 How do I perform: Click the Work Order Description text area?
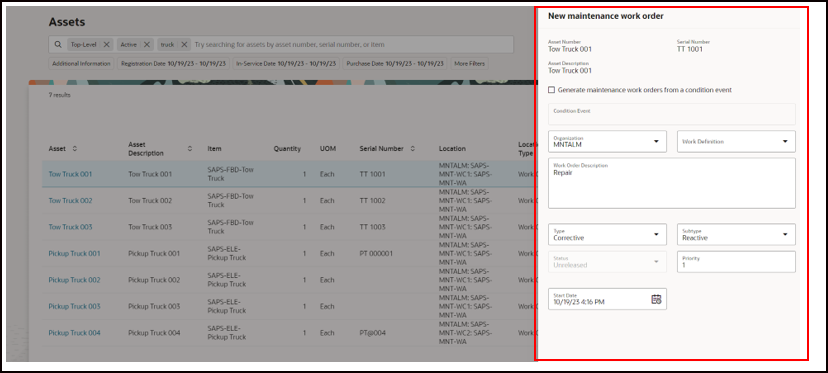[672, 183]
